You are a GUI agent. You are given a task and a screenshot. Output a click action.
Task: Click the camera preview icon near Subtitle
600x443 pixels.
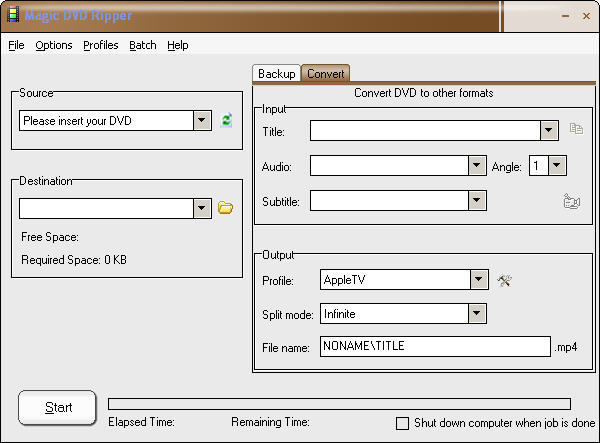(572, 201)
